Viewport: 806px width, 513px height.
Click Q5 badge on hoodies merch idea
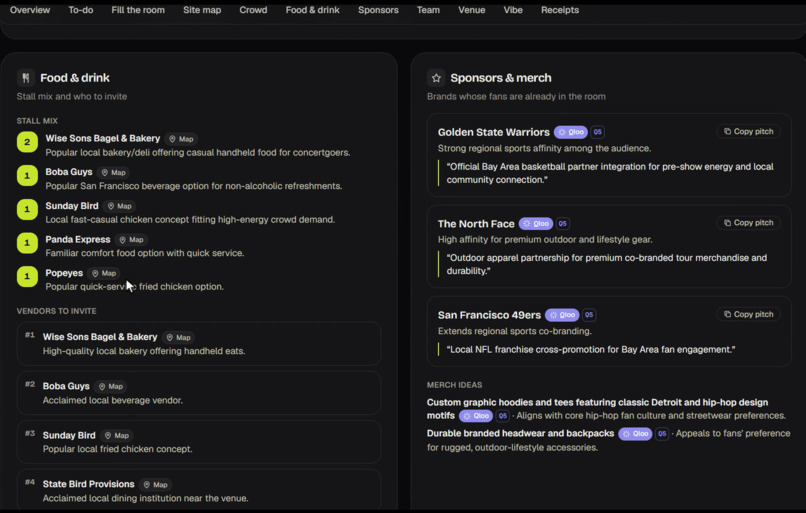pos(503,416)
